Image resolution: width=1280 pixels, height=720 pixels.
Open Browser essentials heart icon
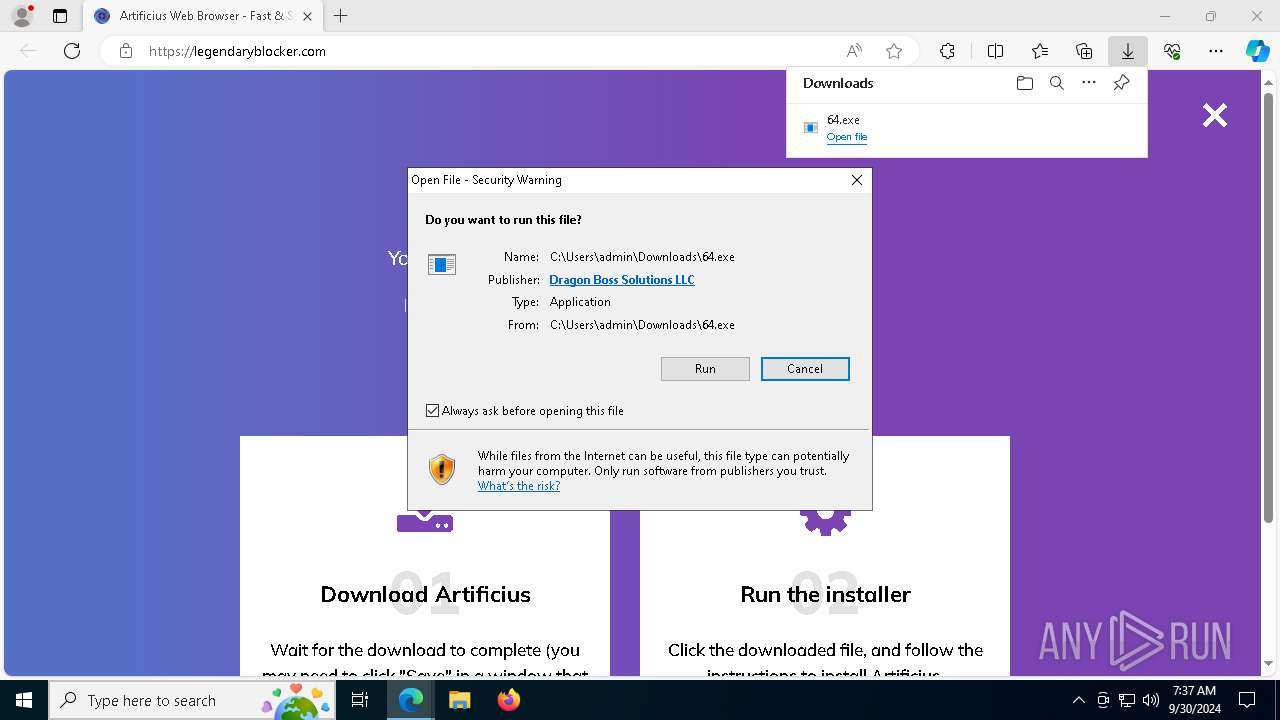1172,51
